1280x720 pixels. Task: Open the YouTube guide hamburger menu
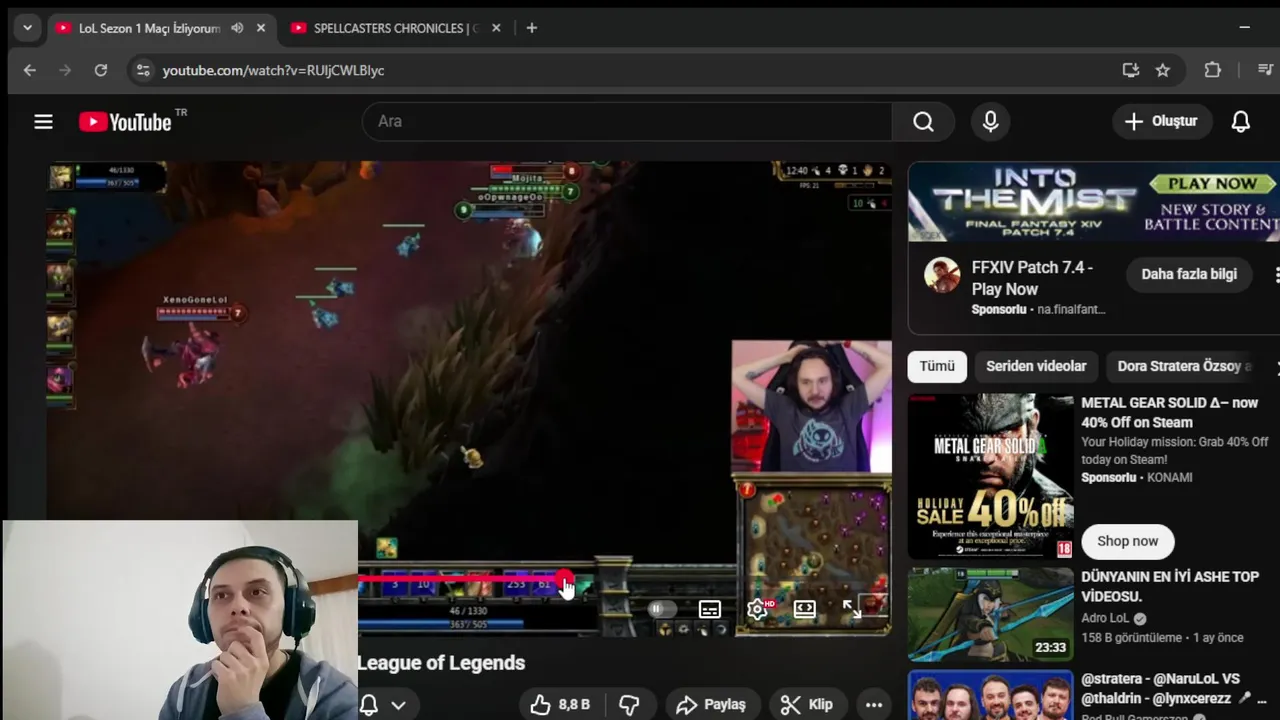click(x=43, y=121)
